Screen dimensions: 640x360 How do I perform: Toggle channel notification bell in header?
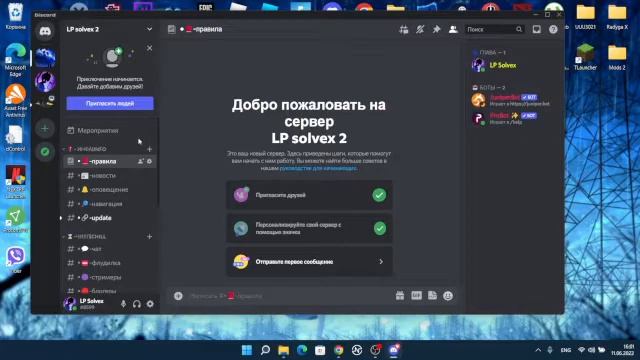tap(420, 29)
